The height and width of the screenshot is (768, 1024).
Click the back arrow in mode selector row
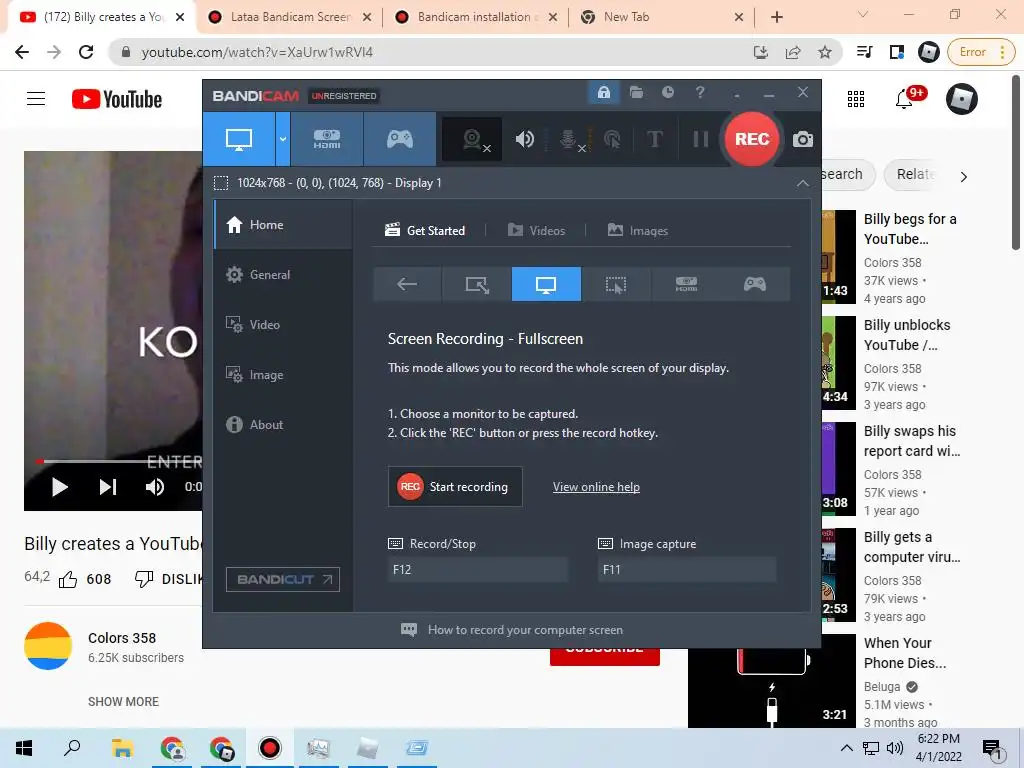[408, 284]
